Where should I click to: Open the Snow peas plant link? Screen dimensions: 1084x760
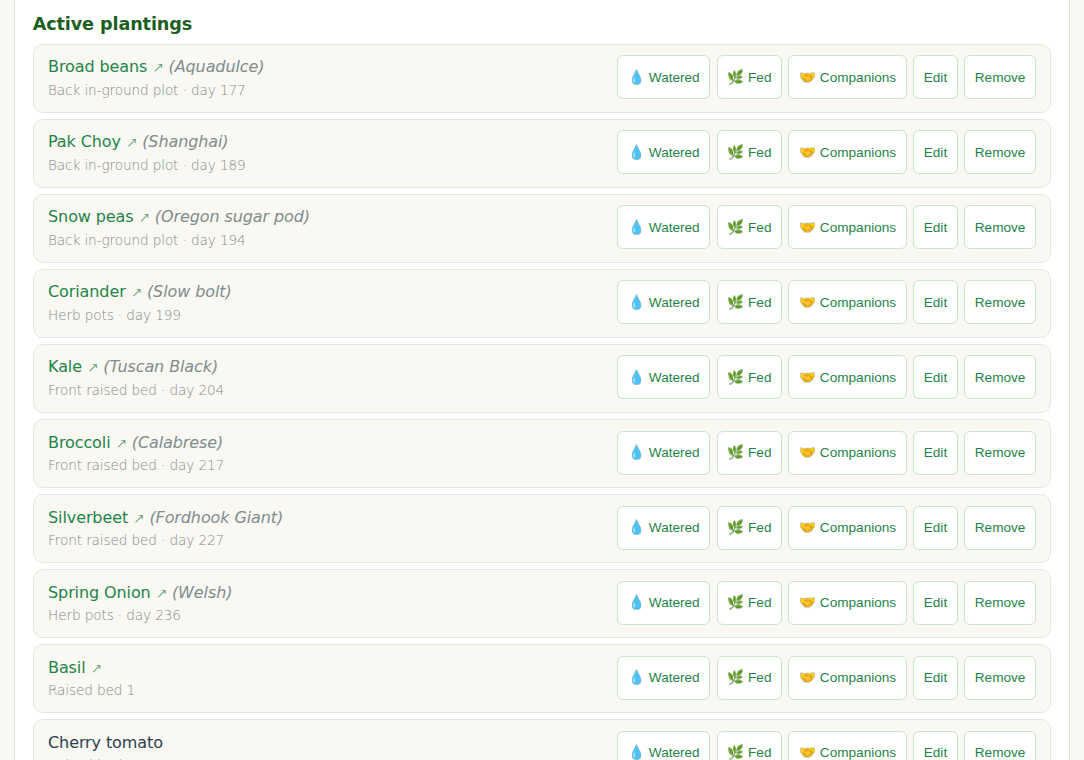pos(99,216)
